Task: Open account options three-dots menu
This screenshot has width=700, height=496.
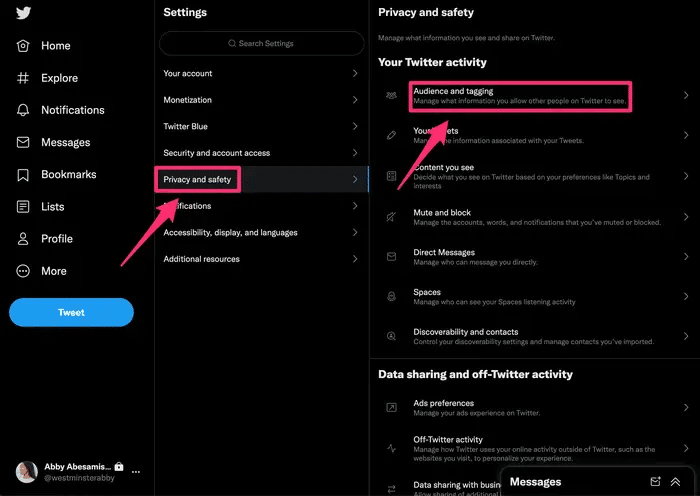Action: tap(136, 472)
